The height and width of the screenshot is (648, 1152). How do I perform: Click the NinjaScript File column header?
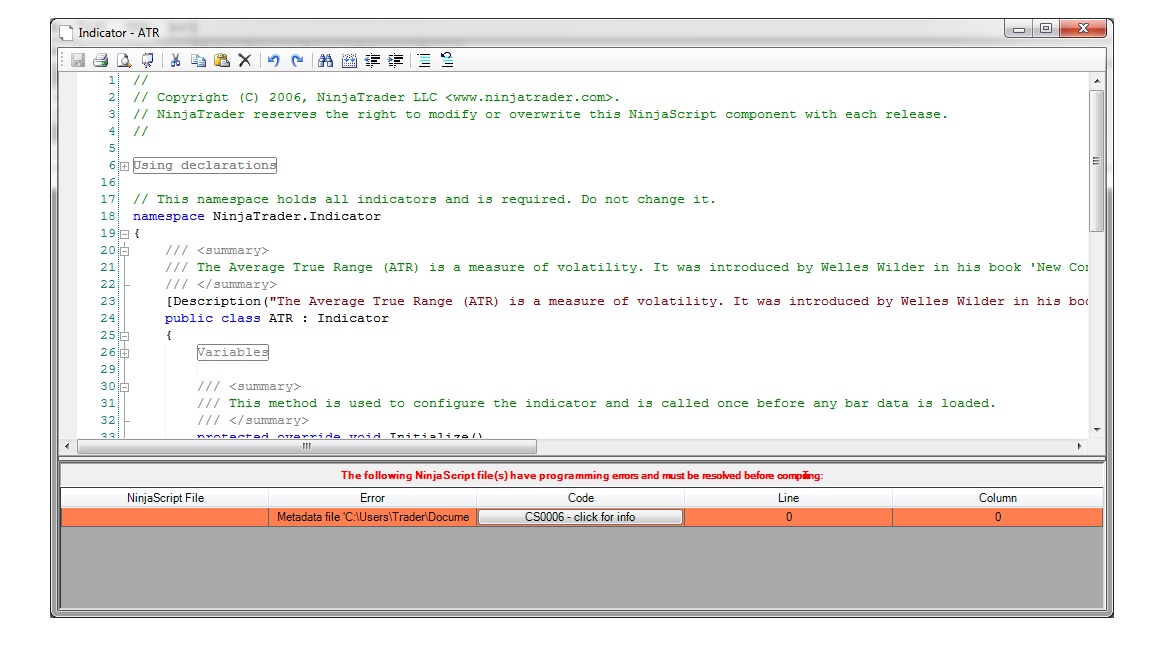(x=165, y=498)
